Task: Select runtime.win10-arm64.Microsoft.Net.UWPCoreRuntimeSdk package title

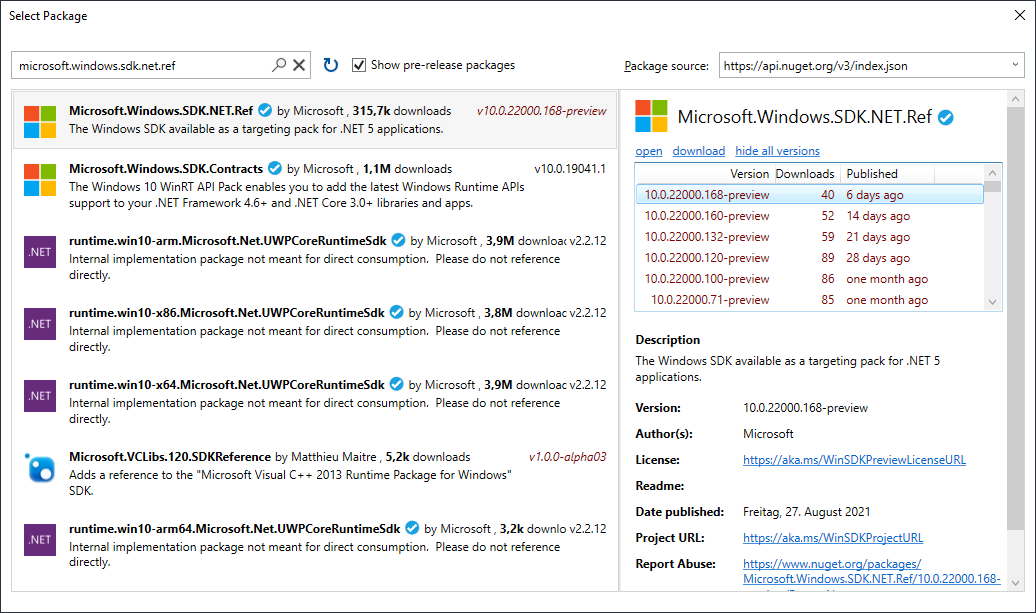Action: (235, 528)
